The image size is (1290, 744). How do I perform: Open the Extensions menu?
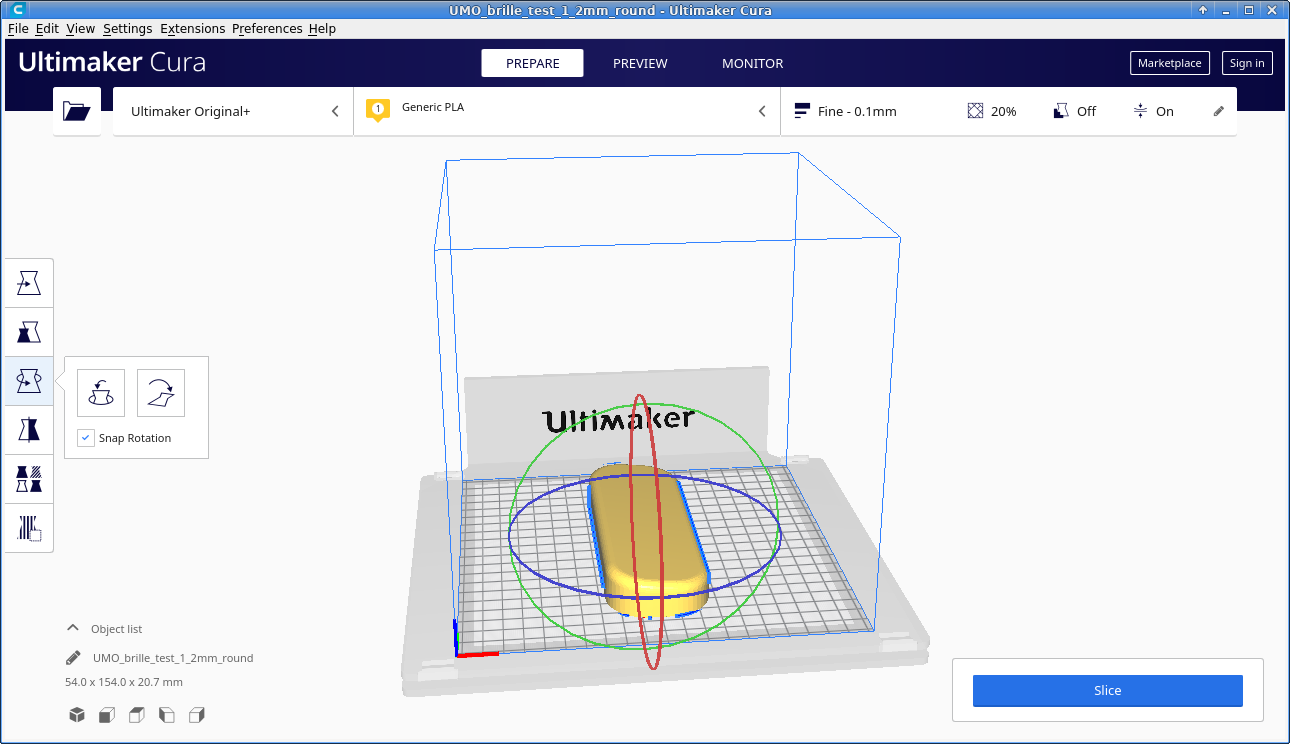[193, 29]
